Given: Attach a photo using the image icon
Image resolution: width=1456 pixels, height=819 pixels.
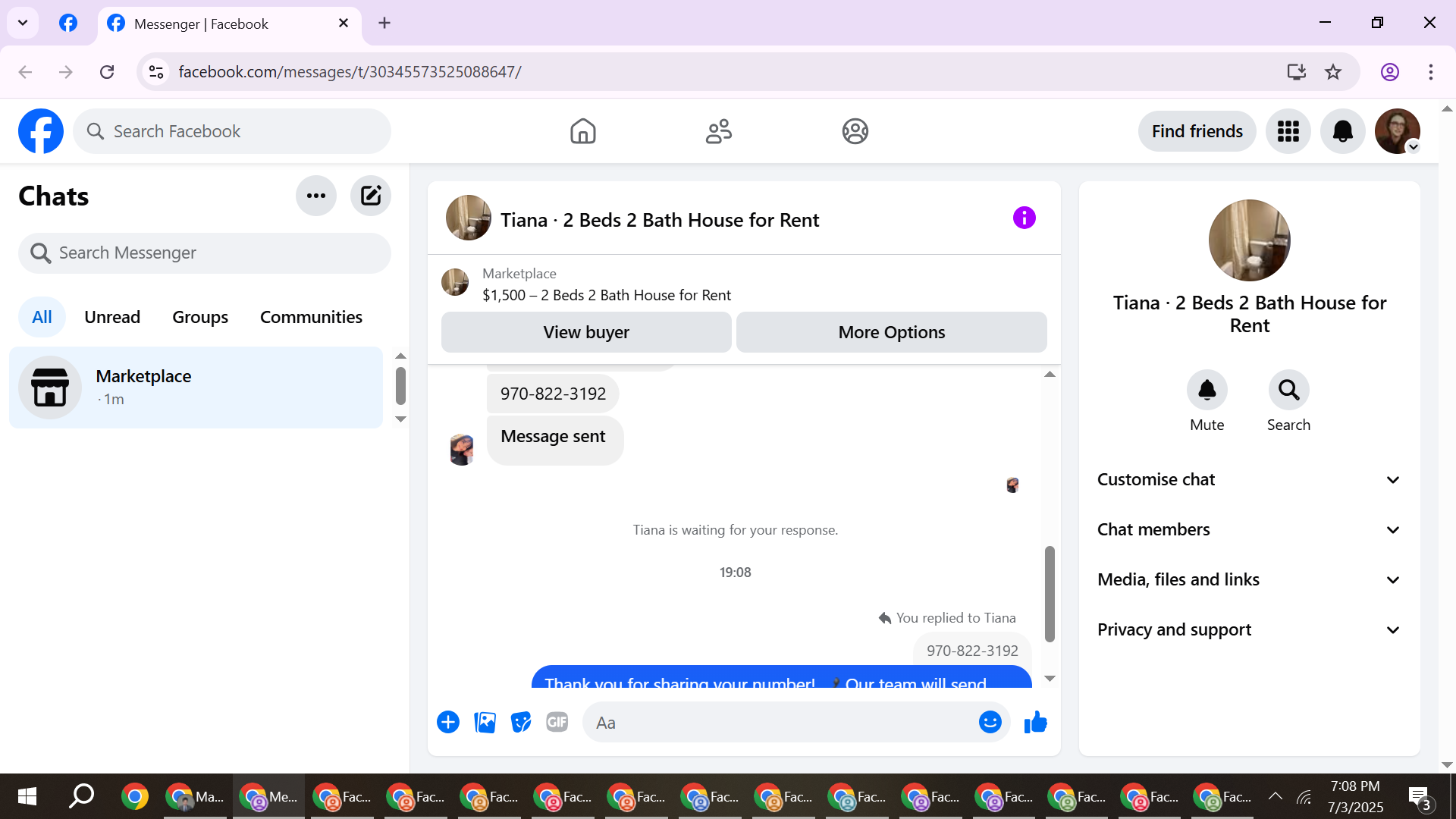Looking at the screenshot, I should [x=485, y=723].
